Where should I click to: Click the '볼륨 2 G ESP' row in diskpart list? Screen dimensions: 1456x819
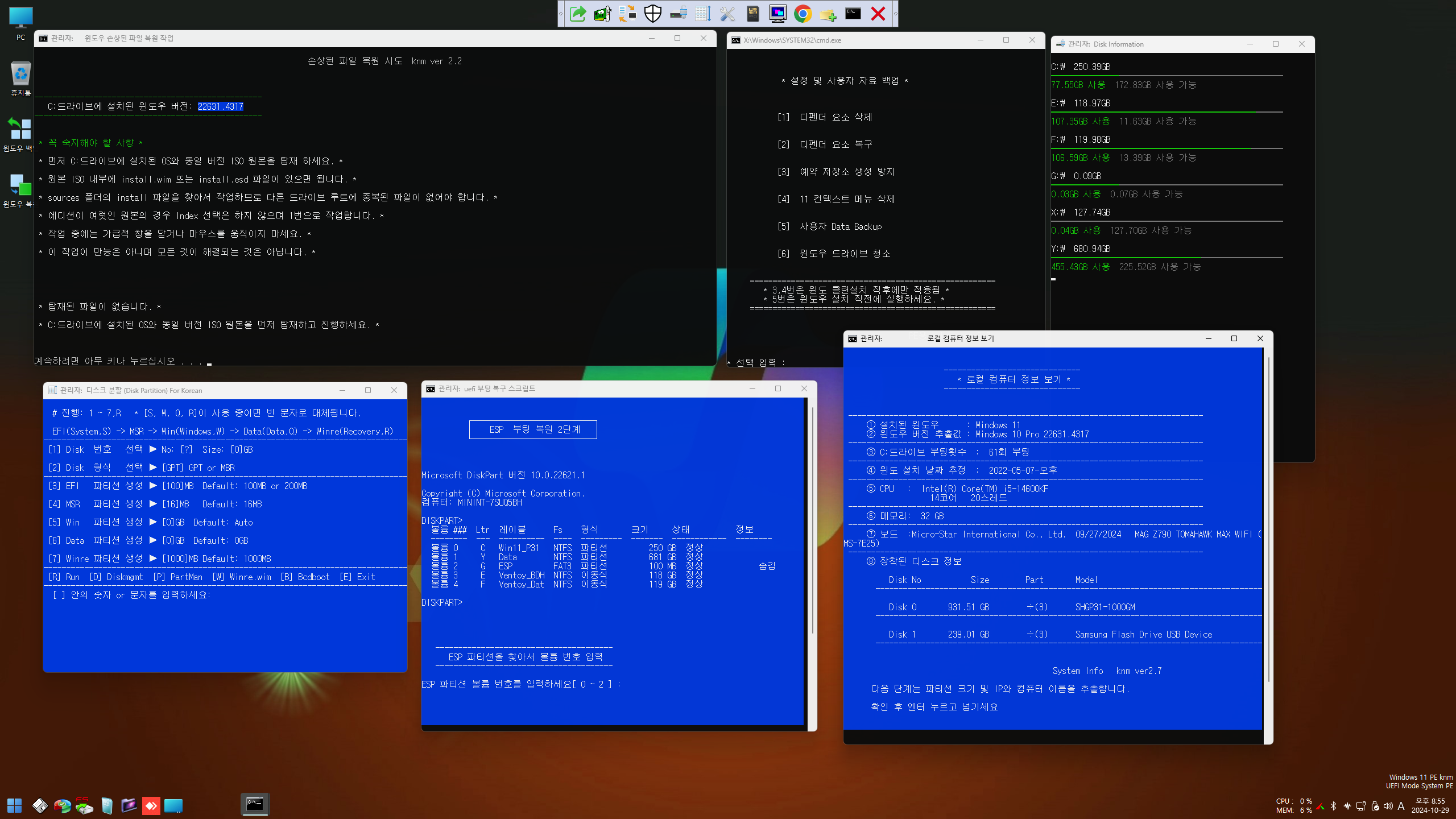[603, 566]
